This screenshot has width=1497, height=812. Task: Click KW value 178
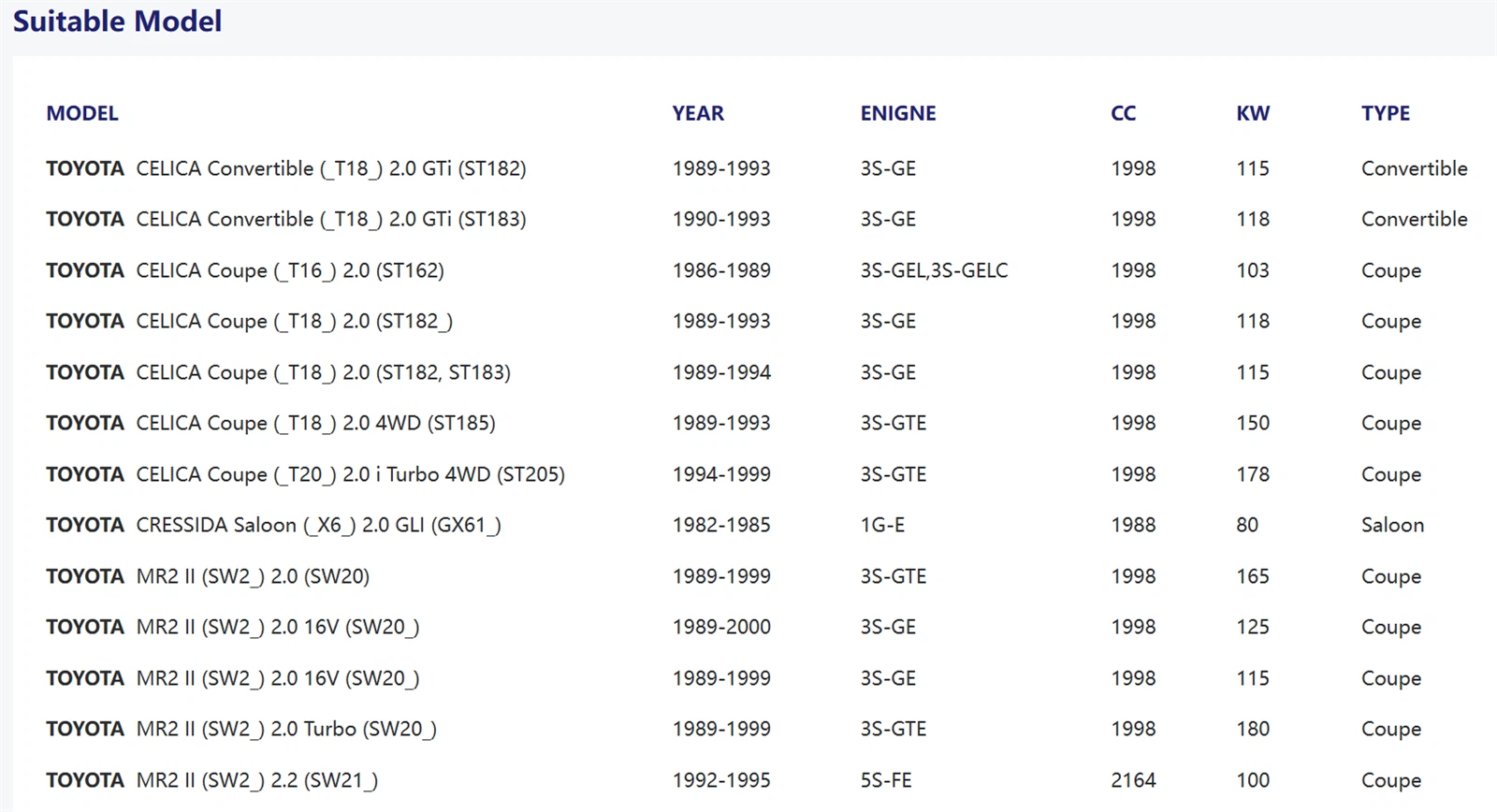click(1253, 474)
